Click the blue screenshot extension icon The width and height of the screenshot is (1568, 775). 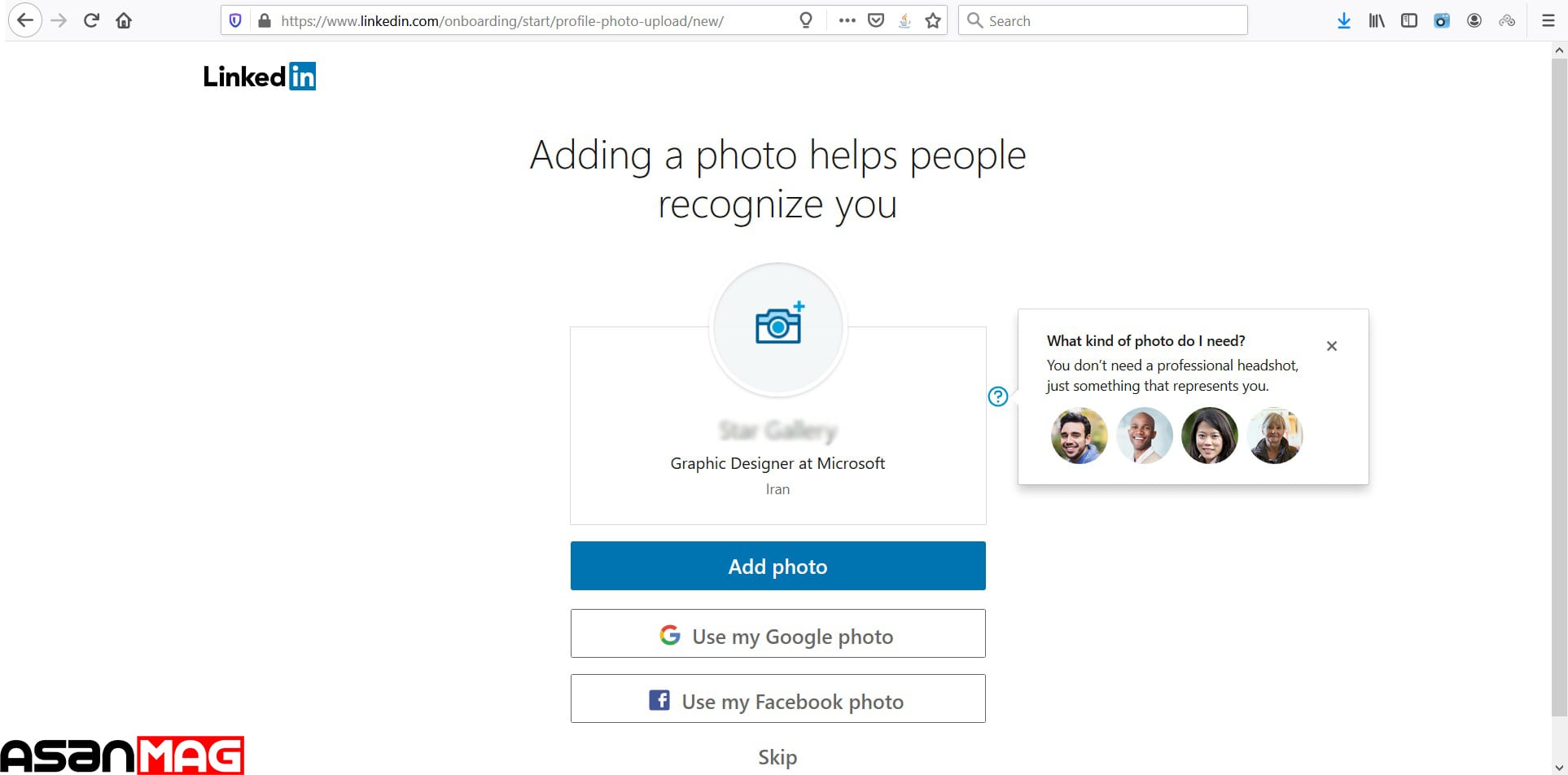(1442, 20)
